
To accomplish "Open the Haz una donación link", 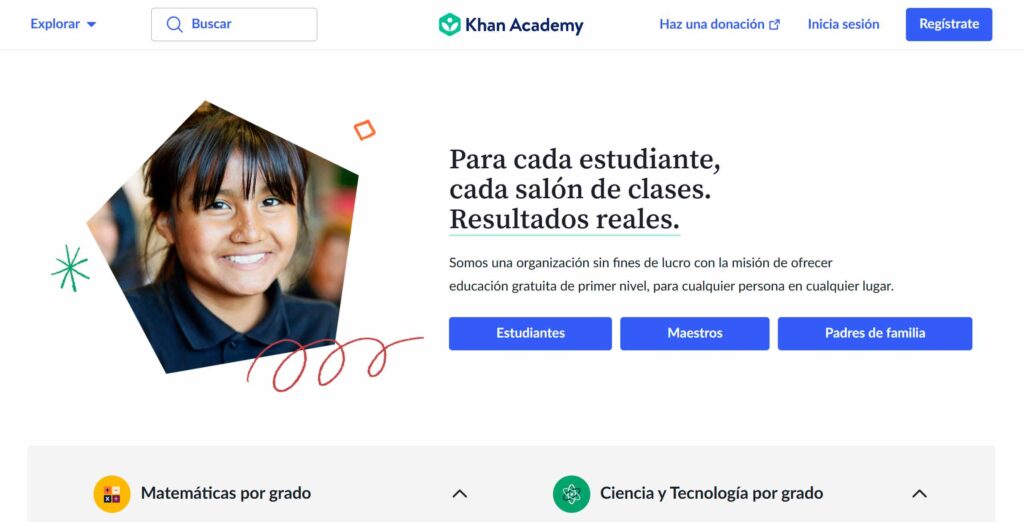I will 719,24.
